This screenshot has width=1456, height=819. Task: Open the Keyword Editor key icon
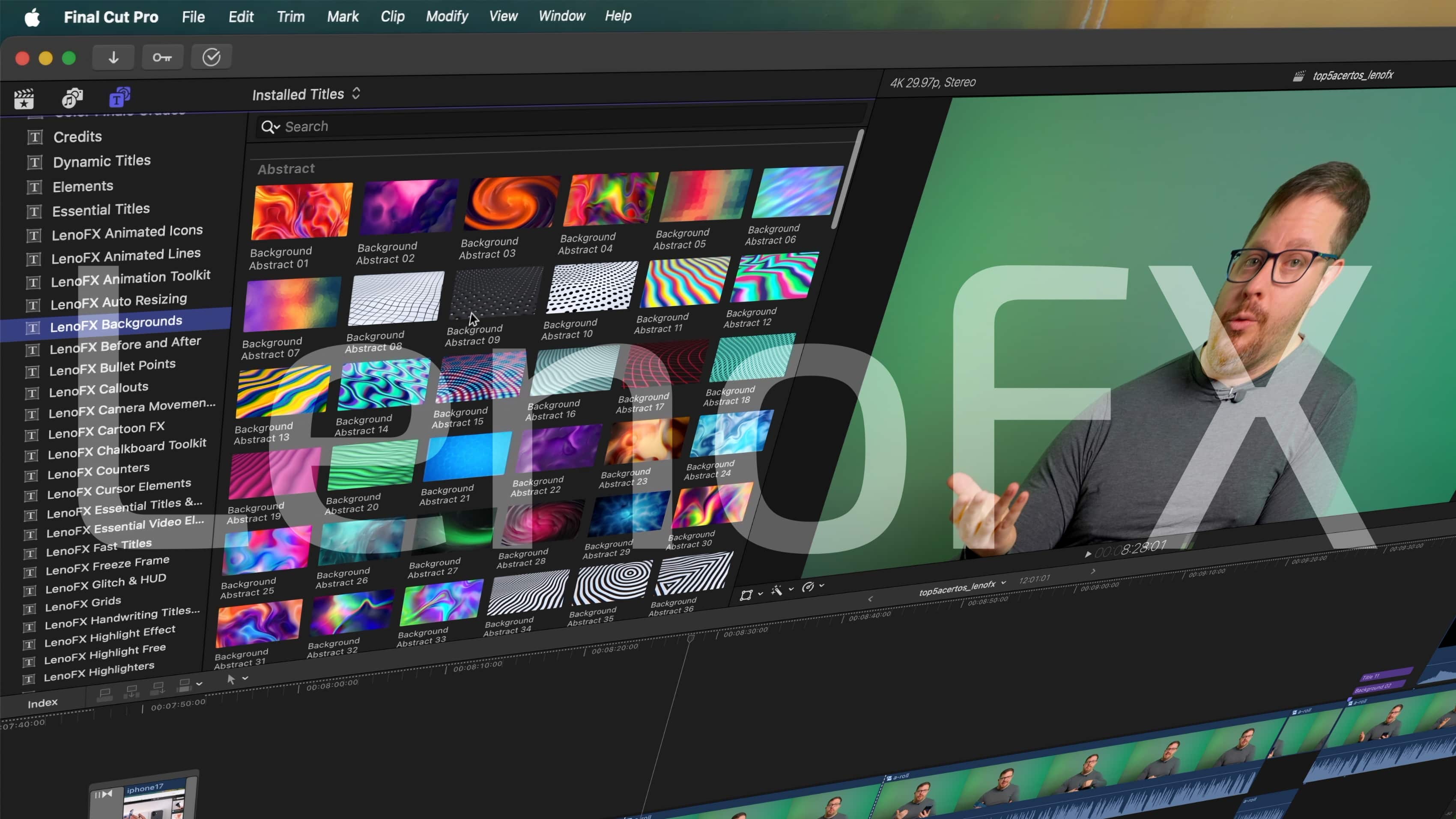[162, 57]
